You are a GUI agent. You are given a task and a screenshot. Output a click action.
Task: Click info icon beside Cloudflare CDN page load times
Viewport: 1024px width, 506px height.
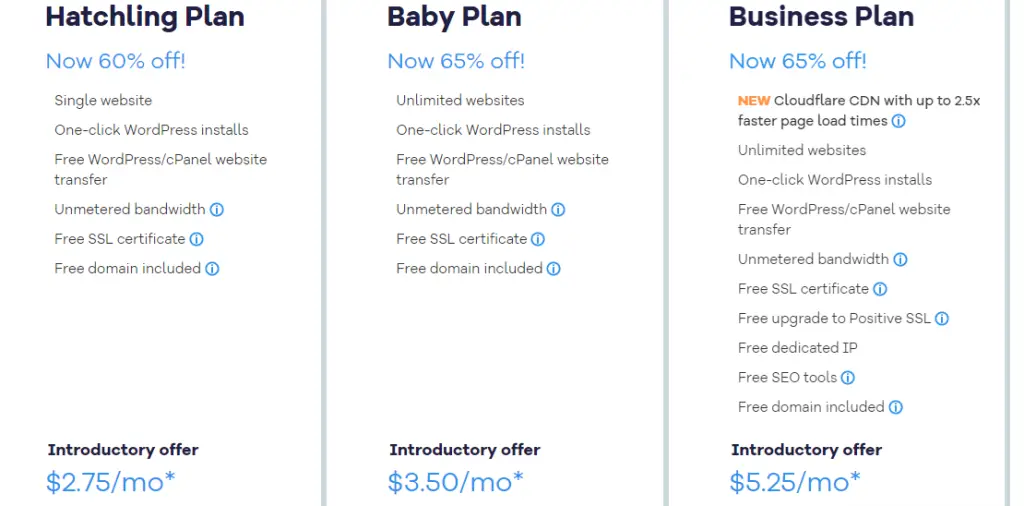(899, 121)
